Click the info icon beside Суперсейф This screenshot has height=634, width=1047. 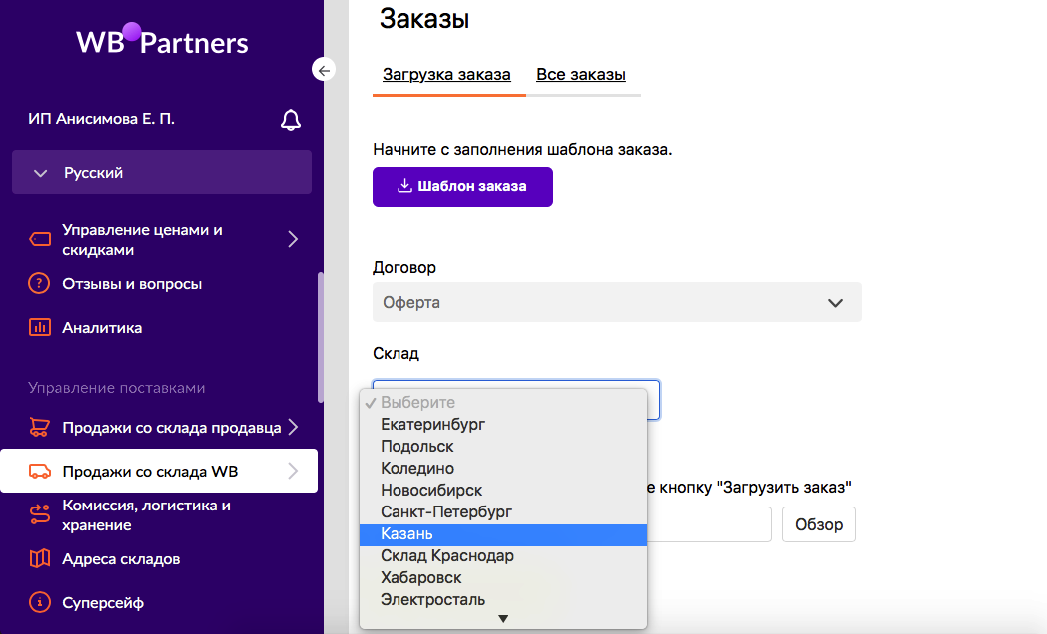(x=39, y=603)
